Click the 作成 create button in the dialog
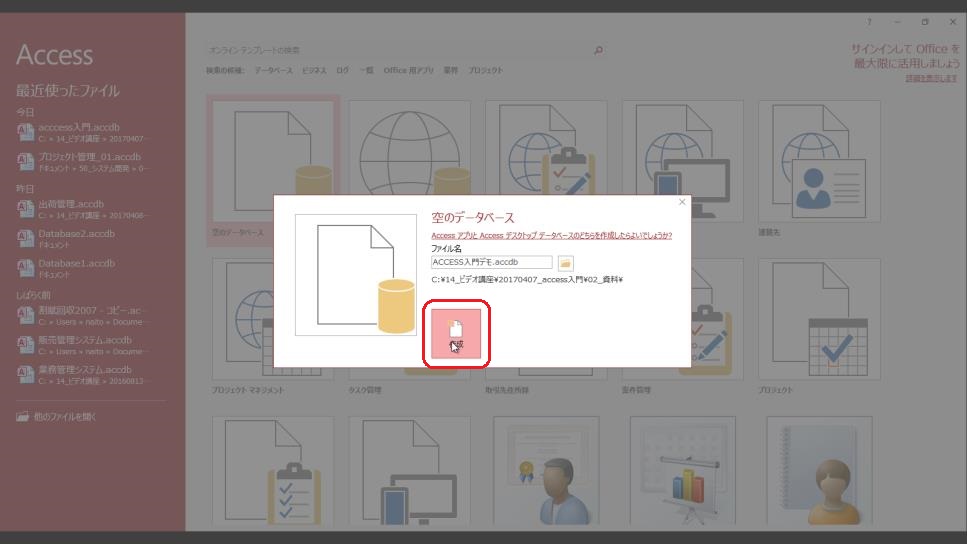Image resolution: width=967 pixels, height=544 pixels. (456, 334)
